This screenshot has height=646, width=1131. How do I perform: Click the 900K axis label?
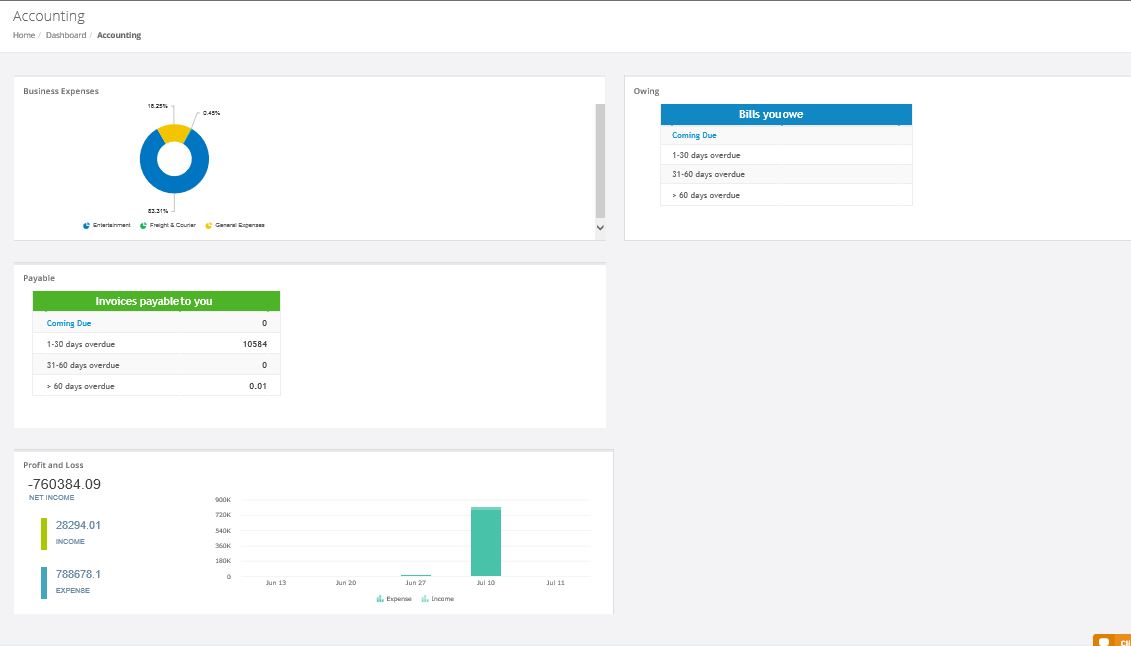[223, 500]
